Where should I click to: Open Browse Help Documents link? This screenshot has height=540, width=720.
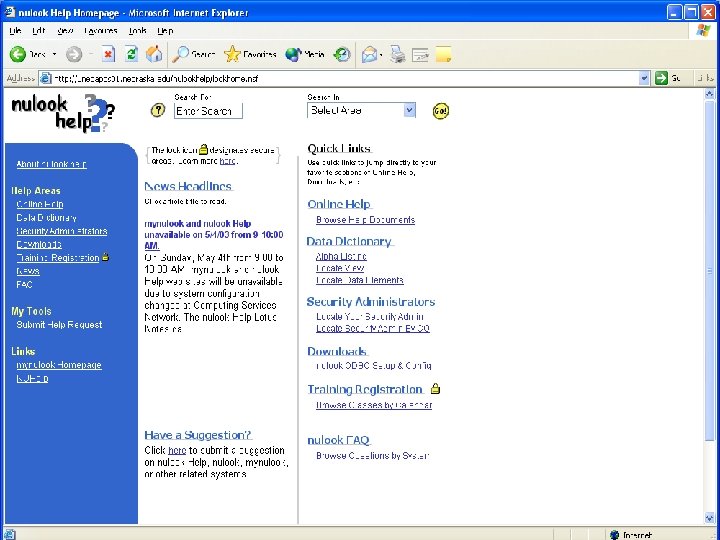[x=366, y=220]
